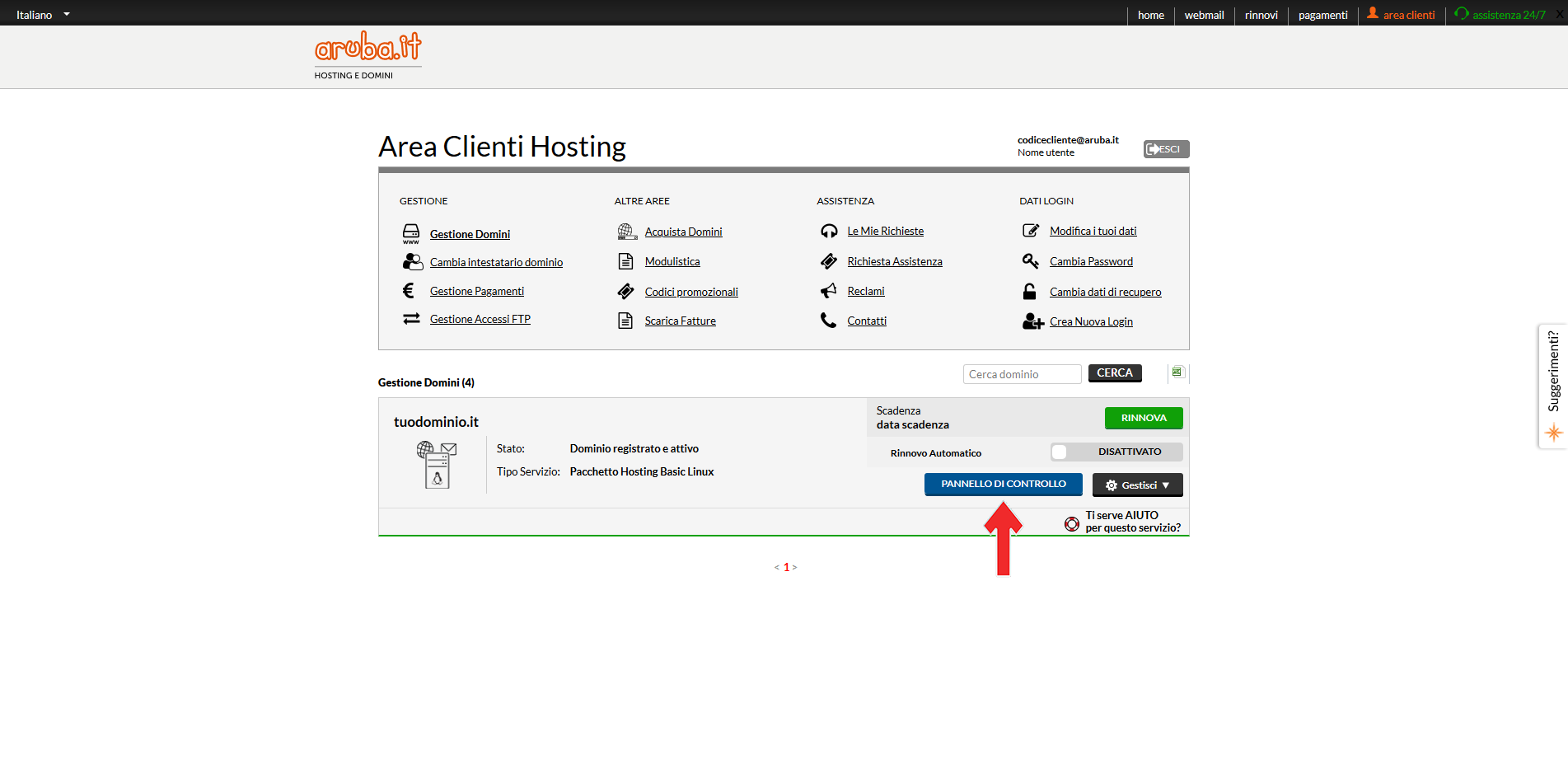The height and width of the screenshot is (773, 1568).
Task: Click into the Cerca dominio field
Action: pyautogui.click(x=1022, y=374)
